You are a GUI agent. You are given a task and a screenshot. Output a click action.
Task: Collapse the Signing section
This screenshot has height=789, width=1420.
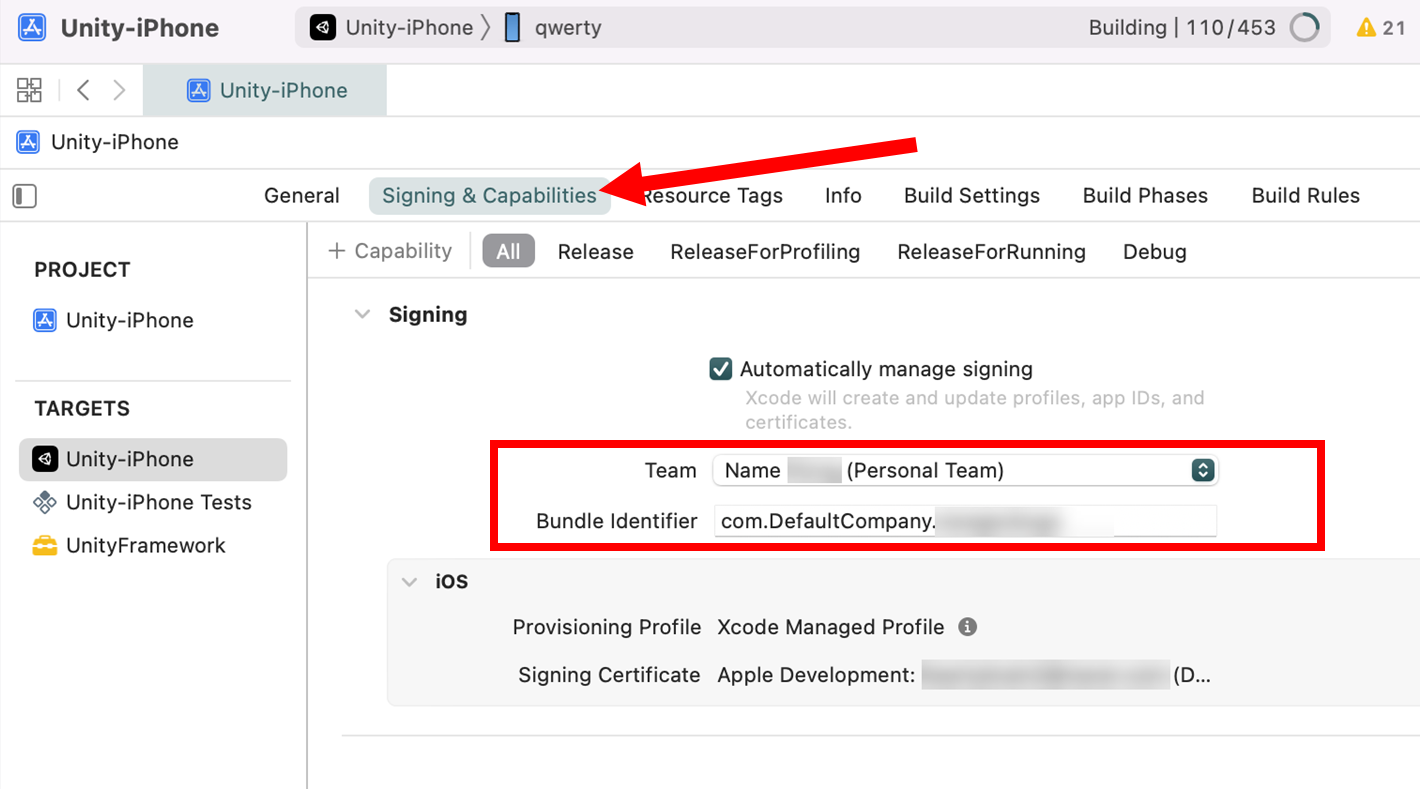click(362, 314)
